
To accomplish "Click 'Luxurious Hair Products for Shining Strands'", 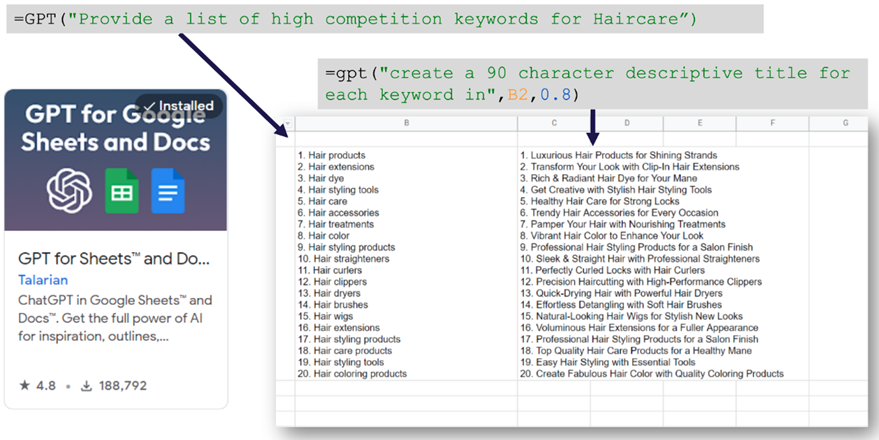I will tap(624, 155).
